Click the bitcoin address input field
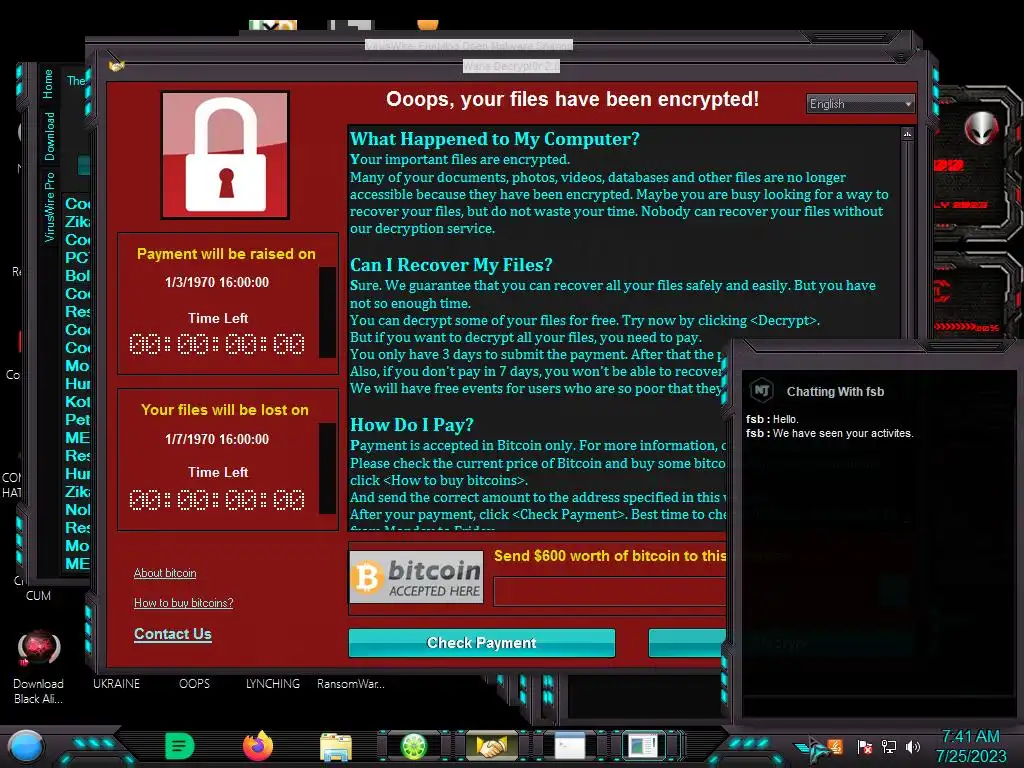The width and height of the screenshot is (1024, 768). [610, 592]
